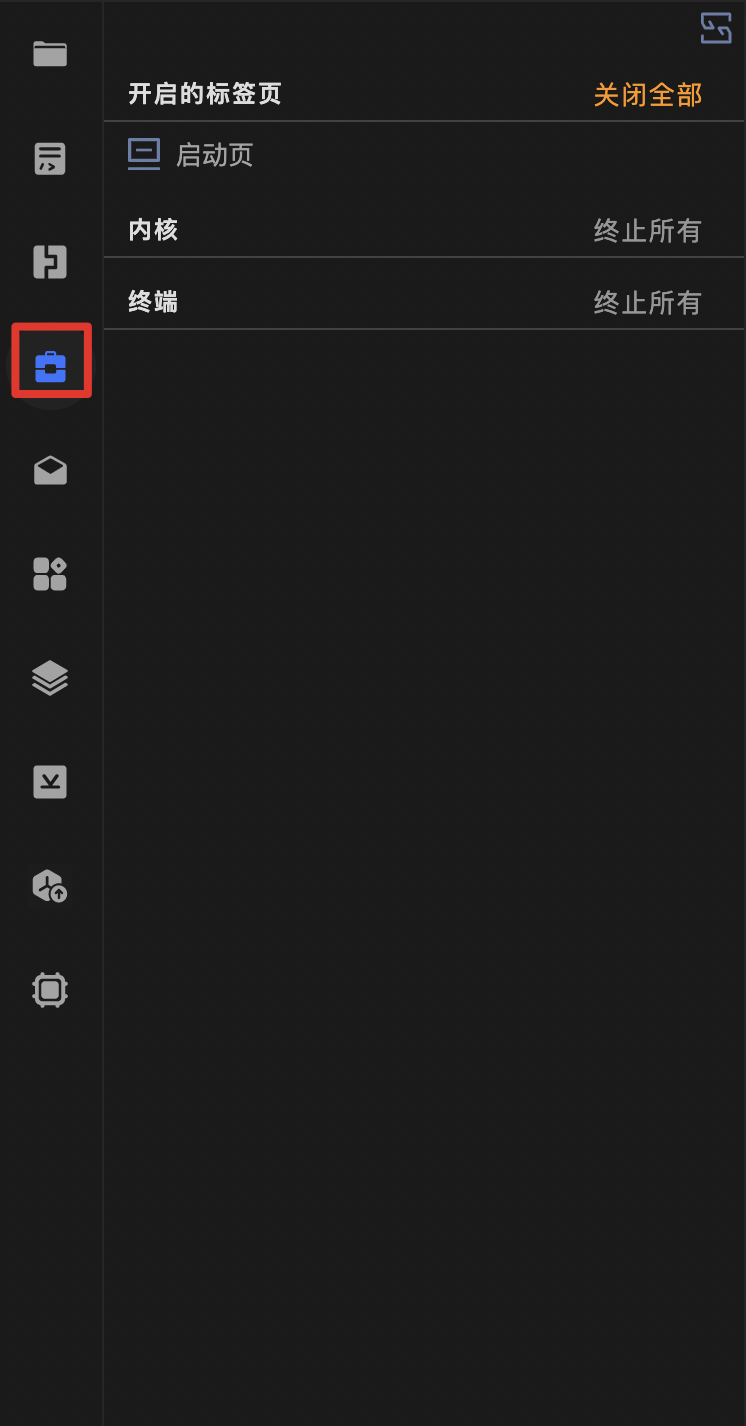The height and width of the screenshot is (1426, 746).
Task: Click the 终端 section header
Action: (153, 302)
